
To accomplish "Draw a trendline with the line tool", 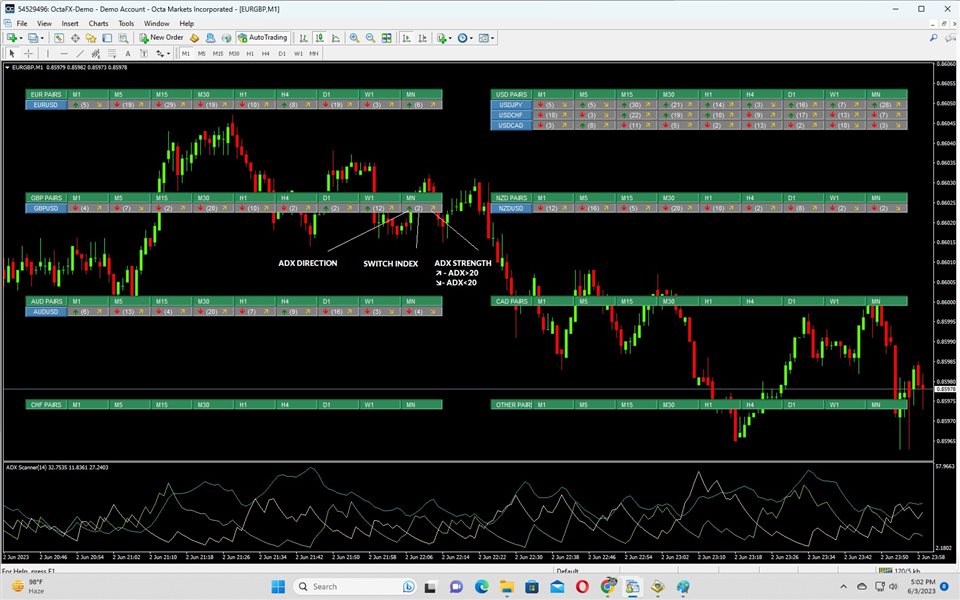I will tap(80, 54).
